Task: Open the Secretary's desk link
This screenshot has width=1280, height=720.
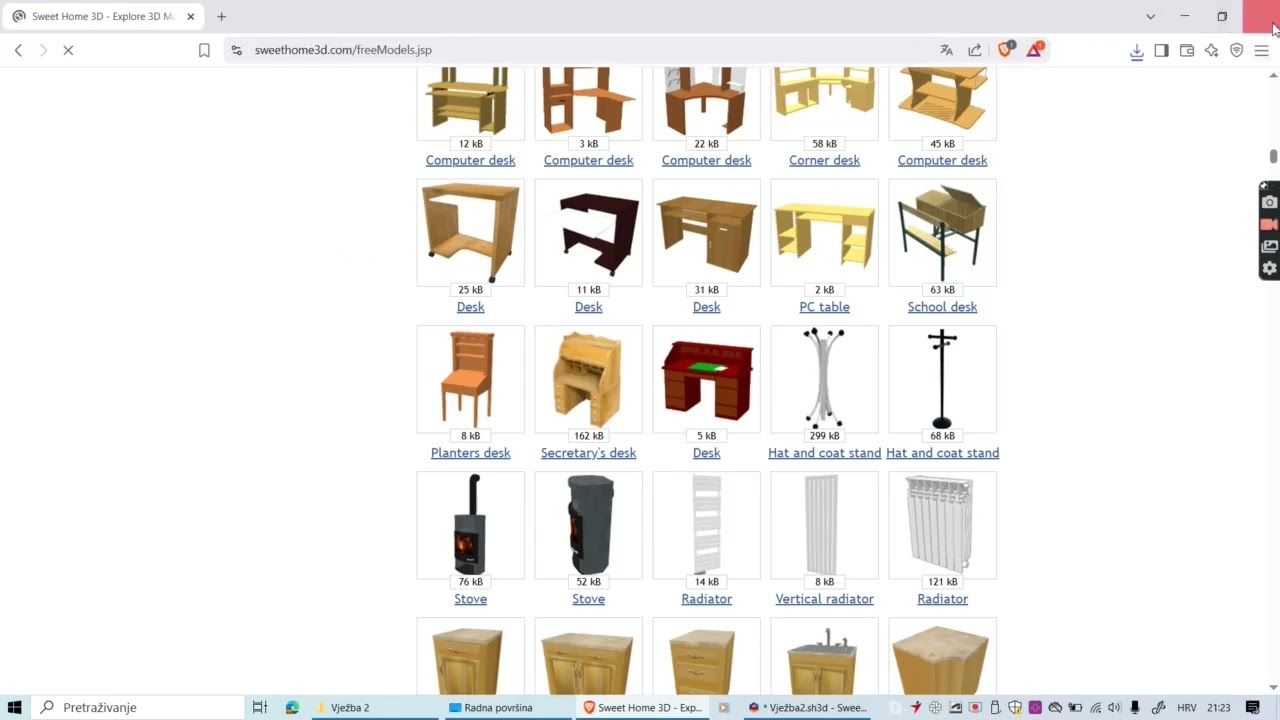Action: [588, 453]
